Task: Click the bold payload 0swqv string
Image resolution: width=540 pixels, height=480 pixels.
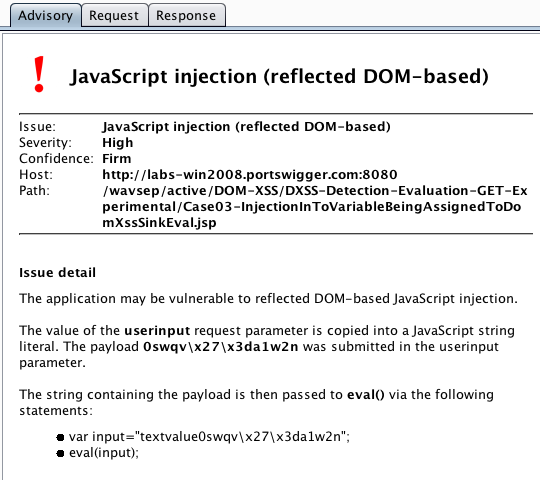Action: tap(221, 346)
